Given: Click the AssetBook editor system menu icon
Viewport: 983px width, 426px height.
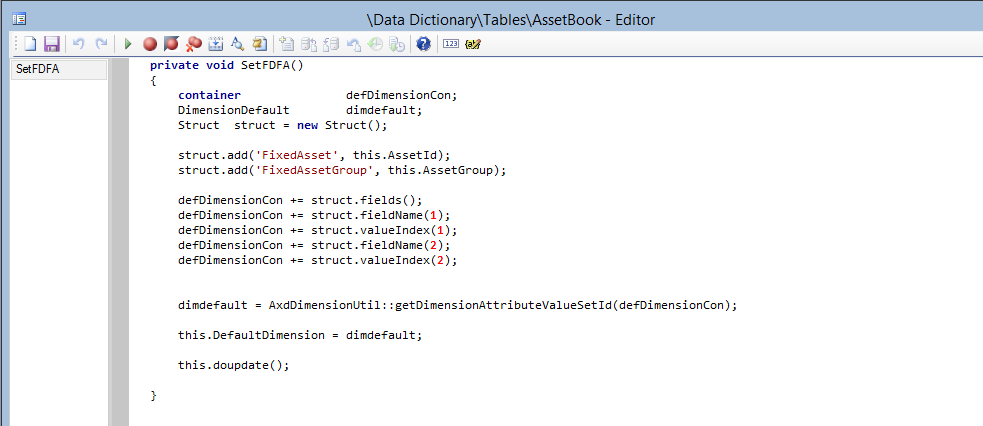Looking at the screenshot, I should pos(19,19).
